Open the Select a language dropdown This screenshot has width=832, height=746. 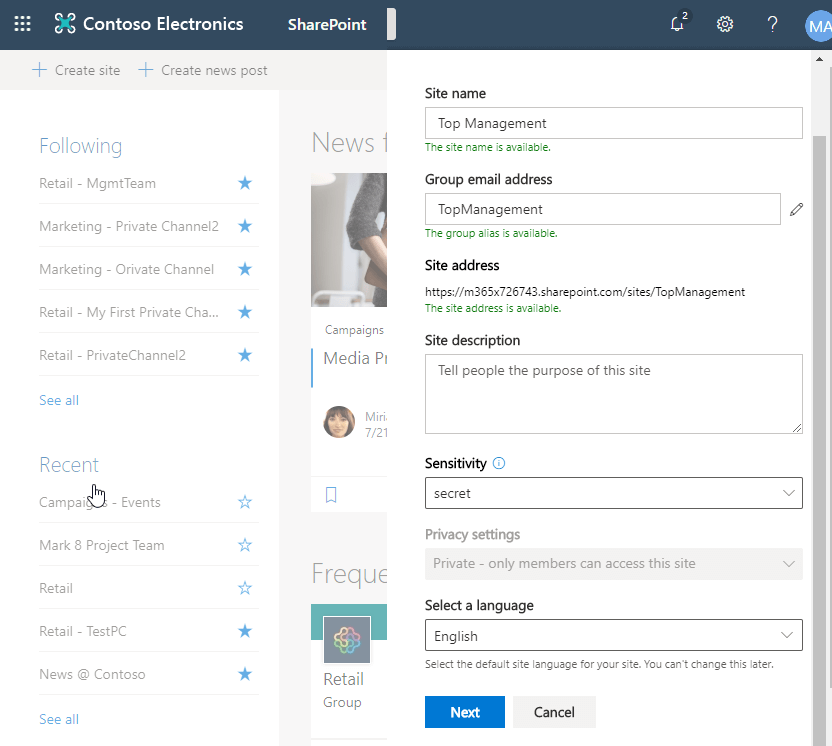[x=613, y=635]
